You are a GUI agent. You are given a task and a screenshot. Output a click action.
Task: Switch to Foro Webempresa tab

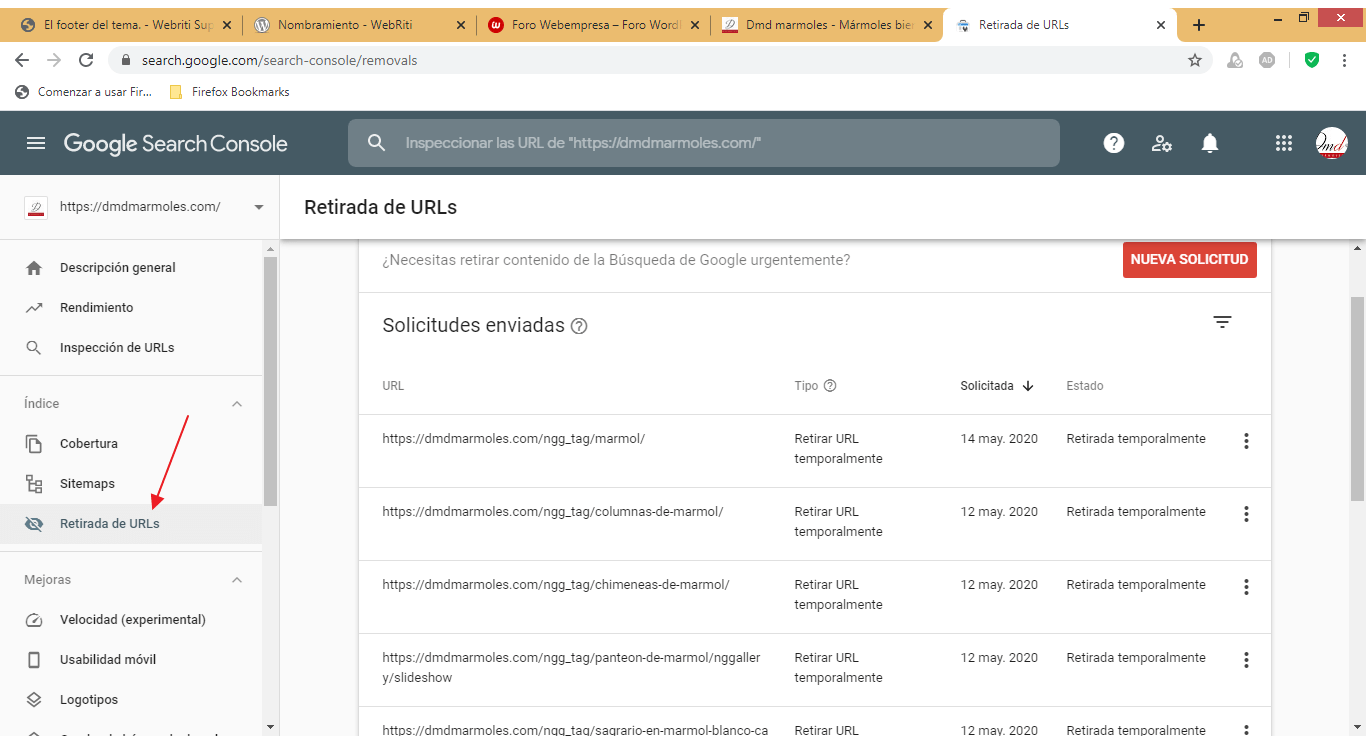[592, 25]
